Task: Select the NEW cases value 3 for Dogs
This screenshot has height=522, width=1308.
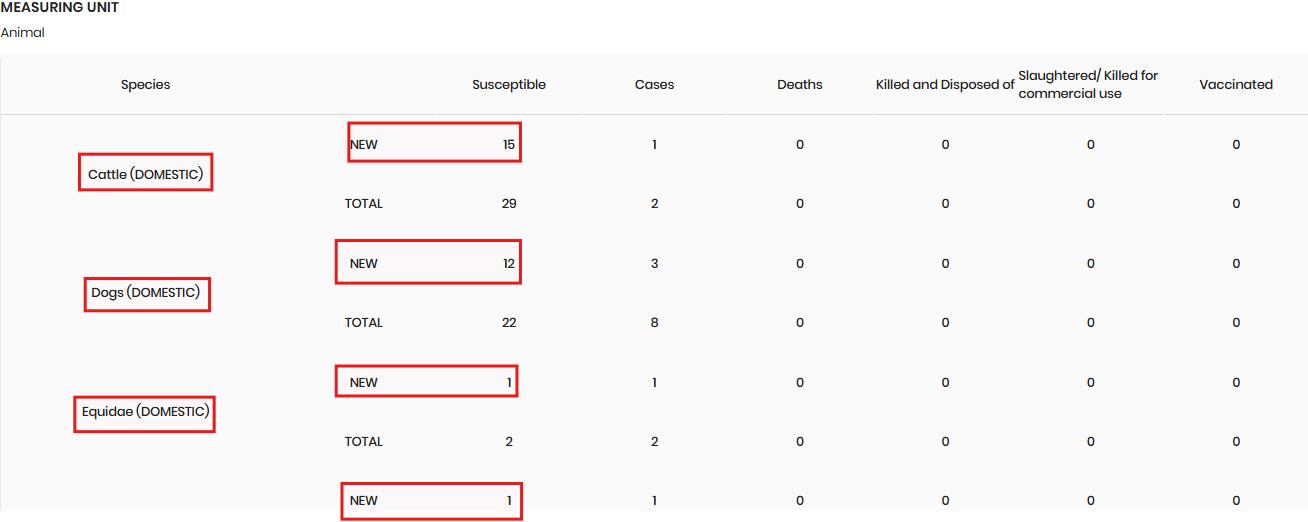Action: [x=654, y=264]
